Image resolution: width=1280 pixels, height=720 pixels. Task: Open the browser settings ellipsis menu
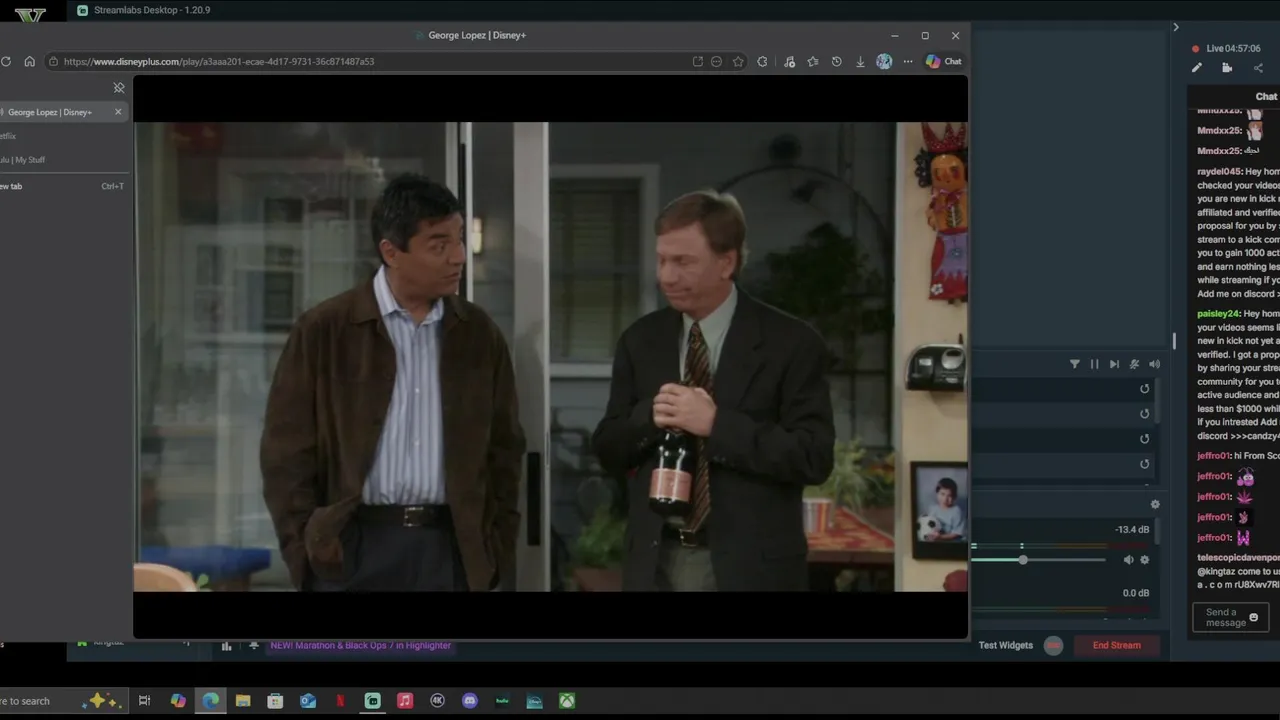908,61
